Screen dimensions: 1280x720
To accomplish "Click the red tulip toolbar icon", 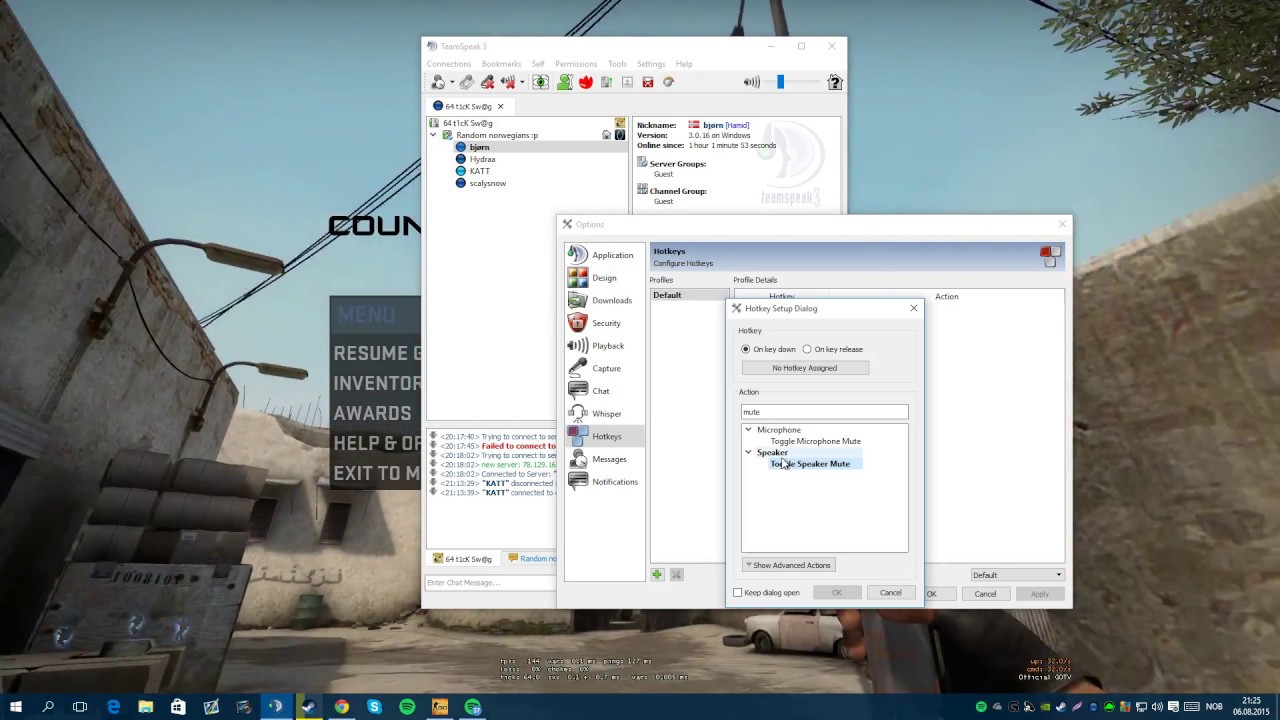I will pyautogui.click(x=586, y=82).
